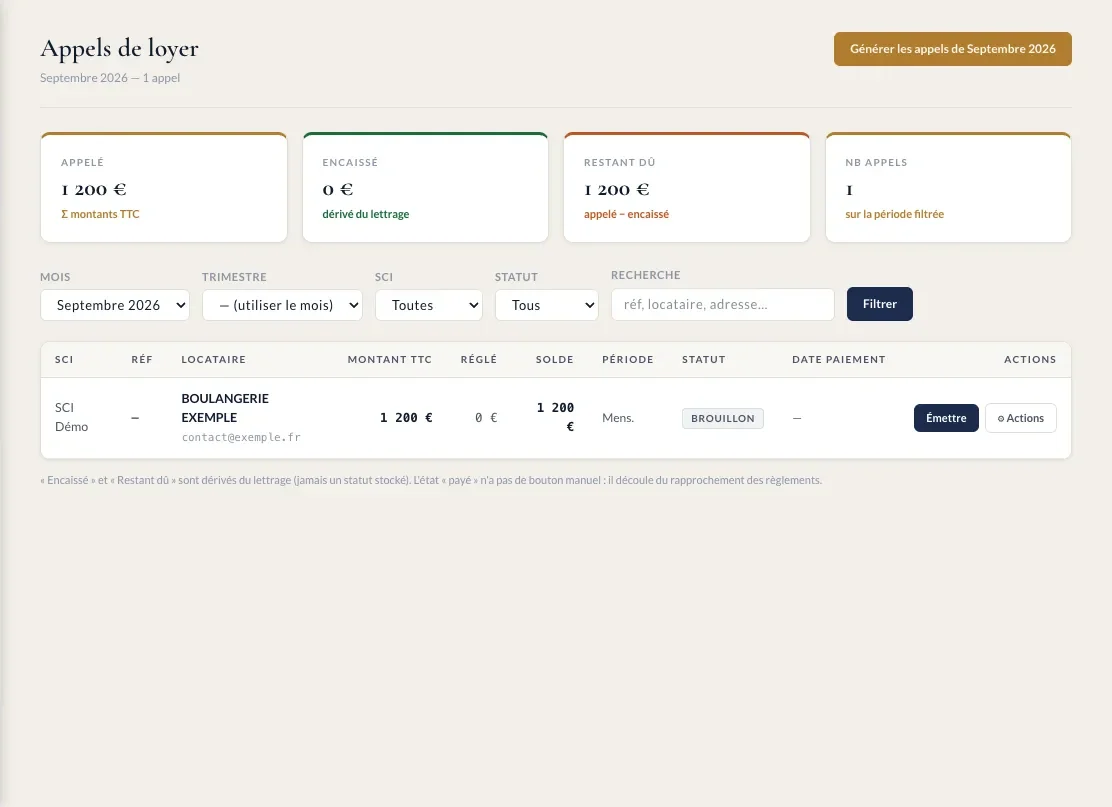The width and height of the screenshot is (1112, 807).
Task: Click the Nb appels summary card
Action: point(948,187)
